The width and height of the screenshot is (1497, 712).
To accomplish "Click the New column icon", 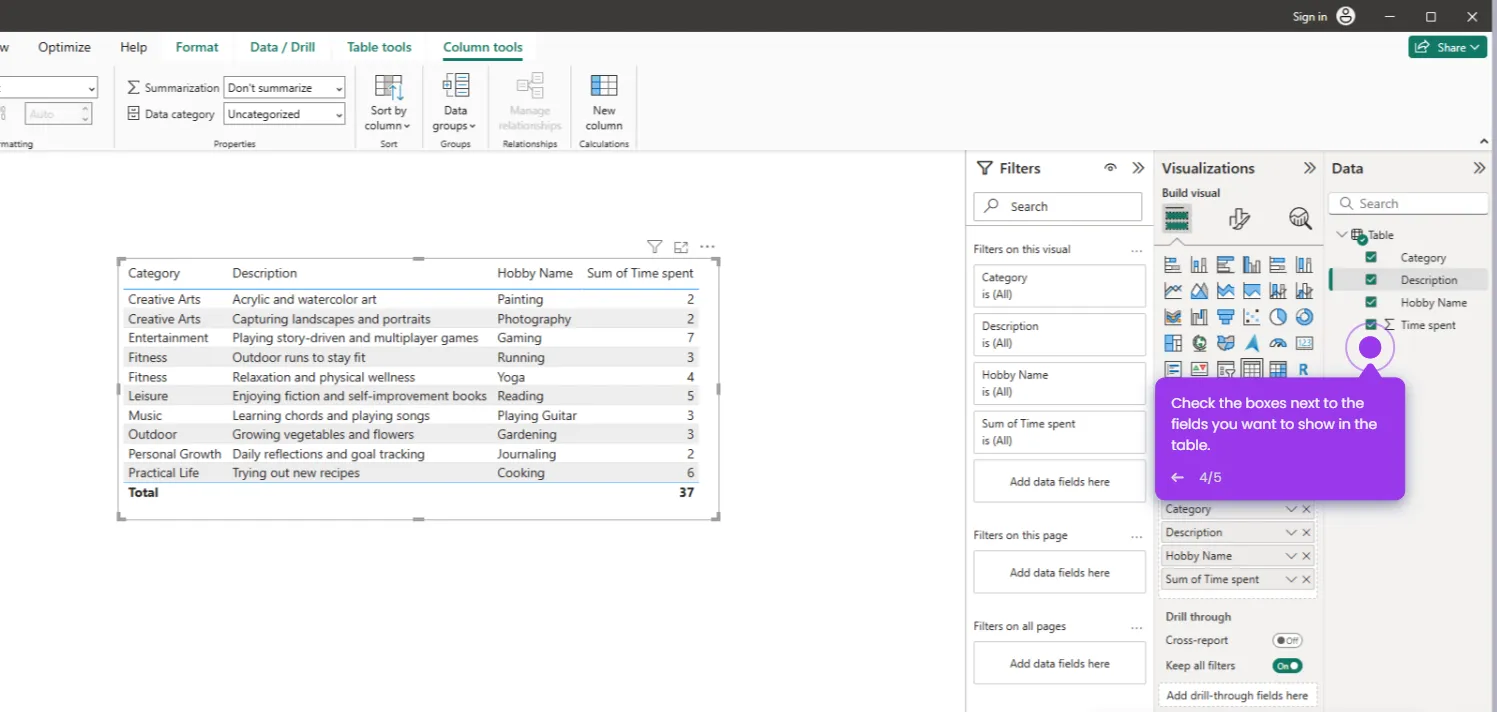I will pyautogui.click(x=604, y=101).
